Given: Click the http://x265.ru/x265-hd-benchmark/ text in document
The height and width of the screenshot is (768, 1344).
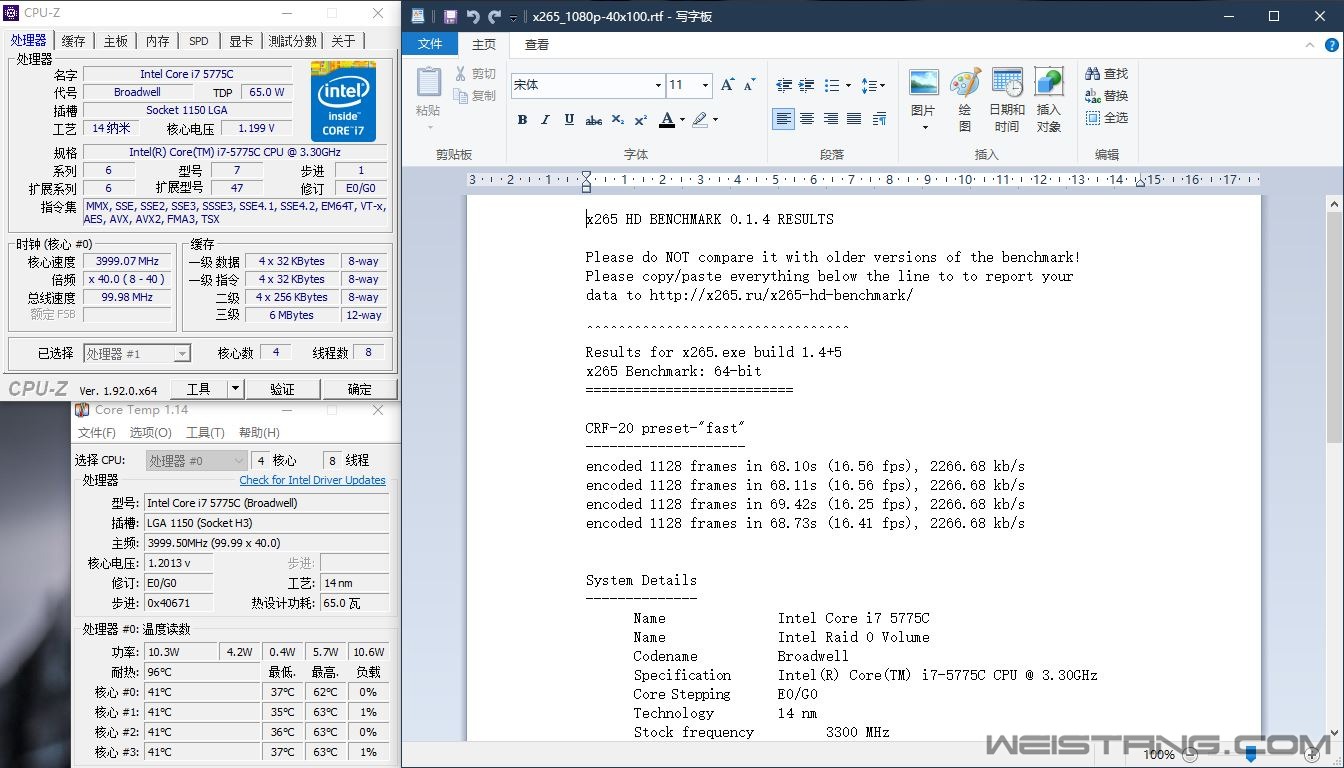Looking at the screenshot, I should 781,295.
